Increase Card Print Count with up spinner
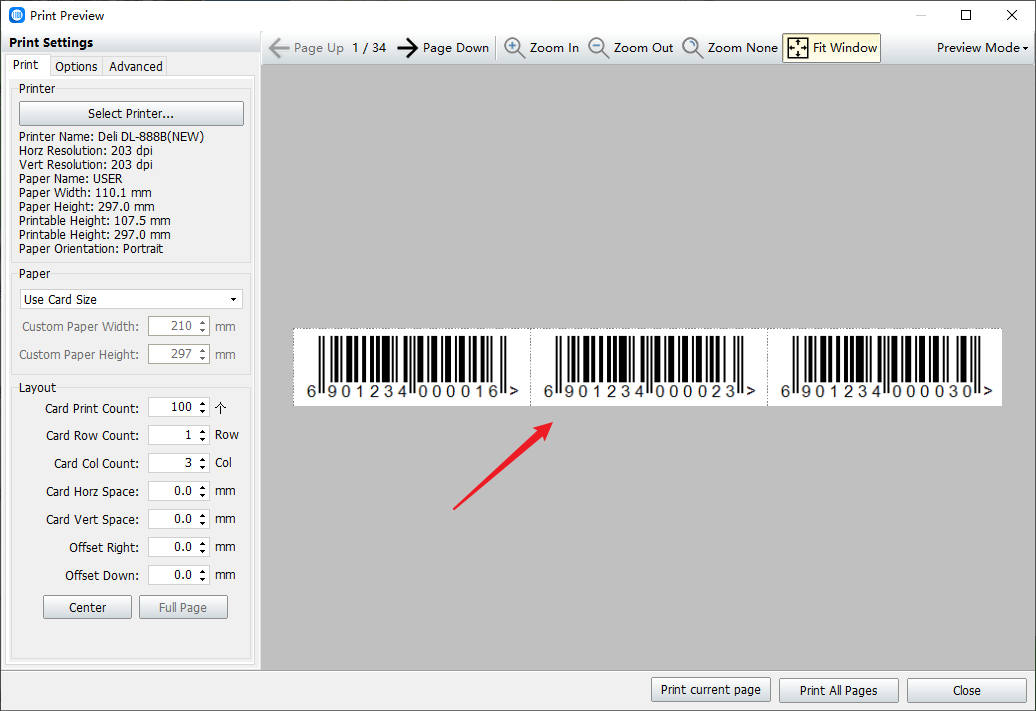The height and width of the screenshot is (711, 1036). [203, 402]
